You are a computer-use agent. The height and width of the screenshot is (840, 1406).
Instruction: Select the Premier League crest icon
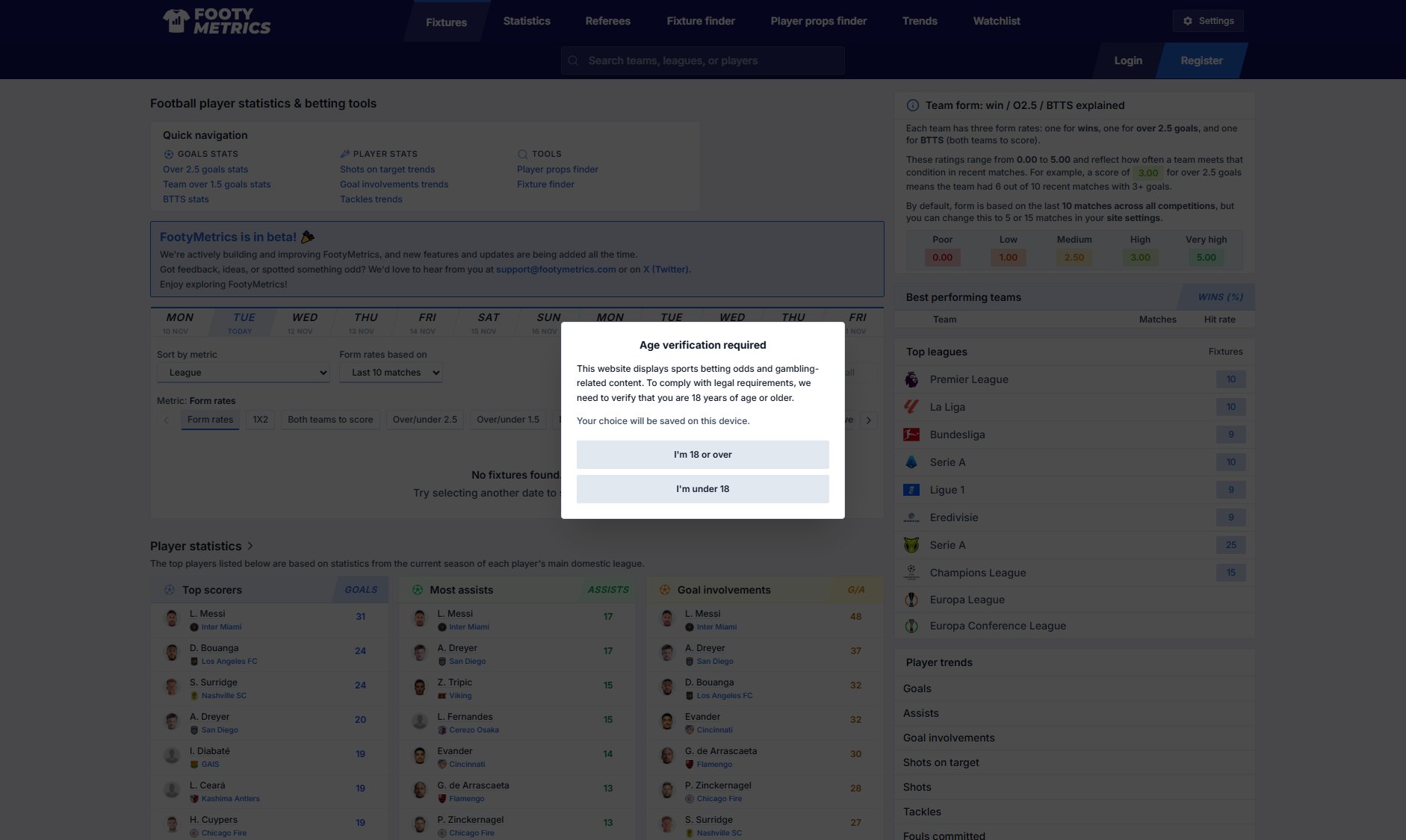(911, 379)
